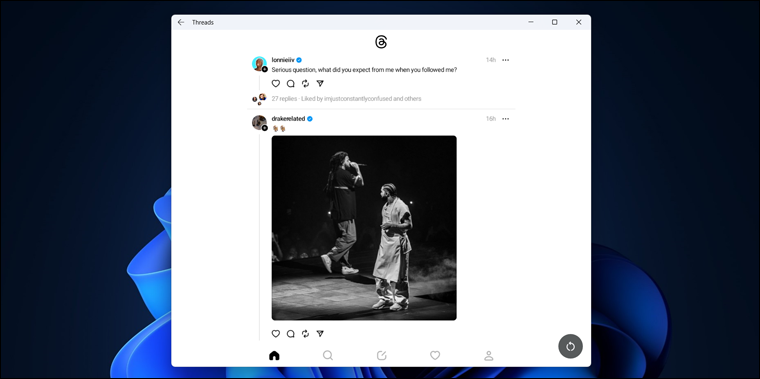
Task: Compose a new thread from bottom bar
Action: pyautogui.click(x=381, y=356)
